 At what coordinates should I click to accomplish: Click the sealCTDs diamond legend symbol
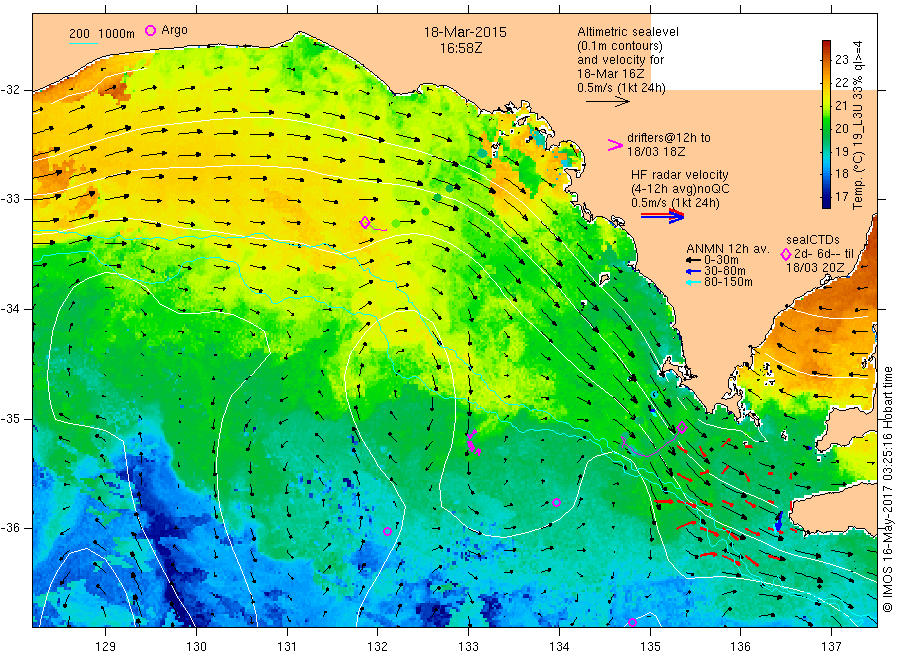click(x=786, y=254)
